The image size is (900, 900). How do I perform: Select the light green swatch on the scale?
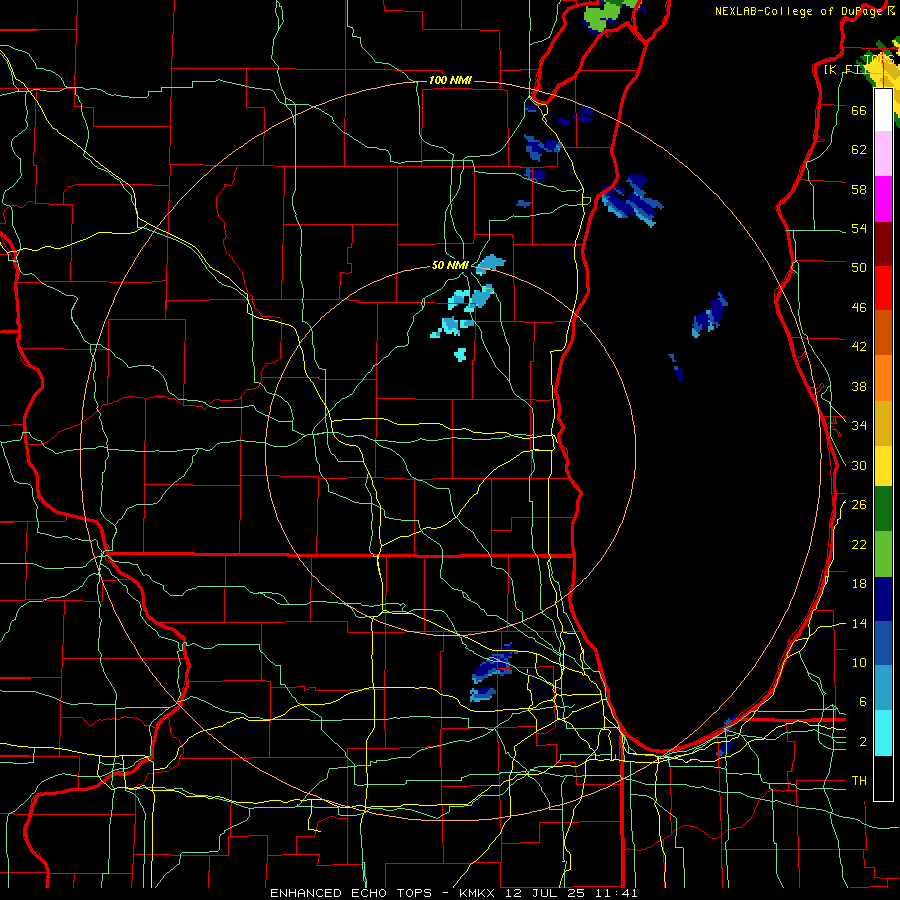coord(883,554)
